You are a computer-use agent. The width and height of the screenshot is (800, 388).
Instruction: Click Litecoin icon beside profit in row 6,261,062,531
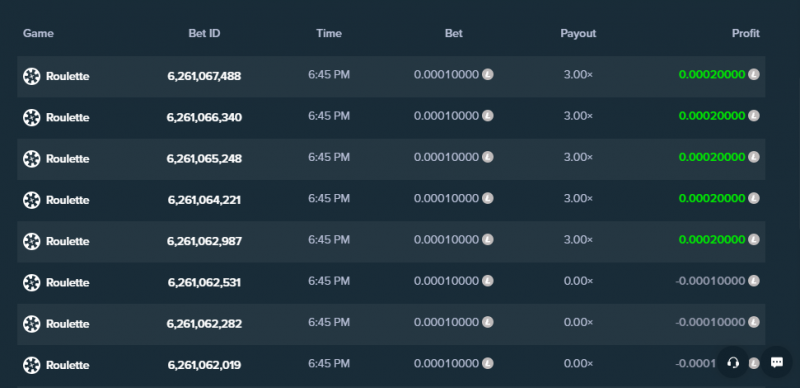754,281
